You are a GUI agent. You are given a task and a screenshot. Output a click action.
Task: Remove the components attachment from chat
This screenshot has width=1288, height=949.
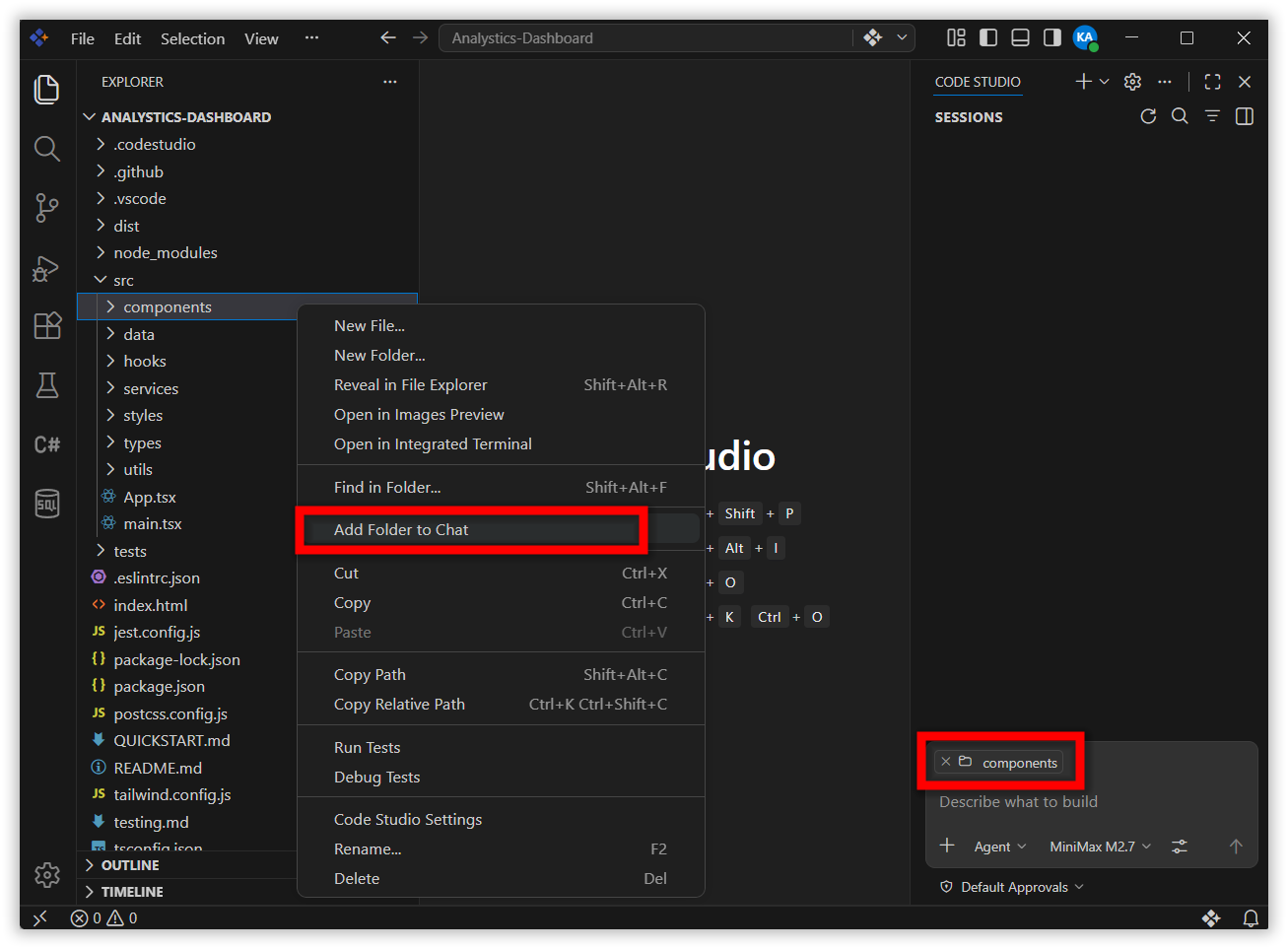click(946, 762)
